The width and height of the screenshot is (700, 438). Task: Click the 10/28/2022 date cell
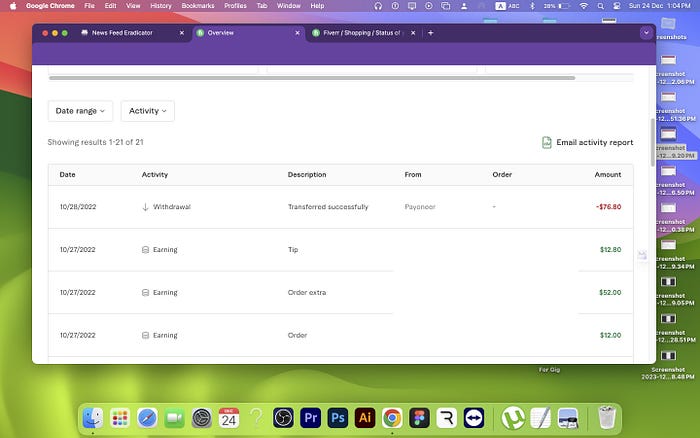coord(78,207)
